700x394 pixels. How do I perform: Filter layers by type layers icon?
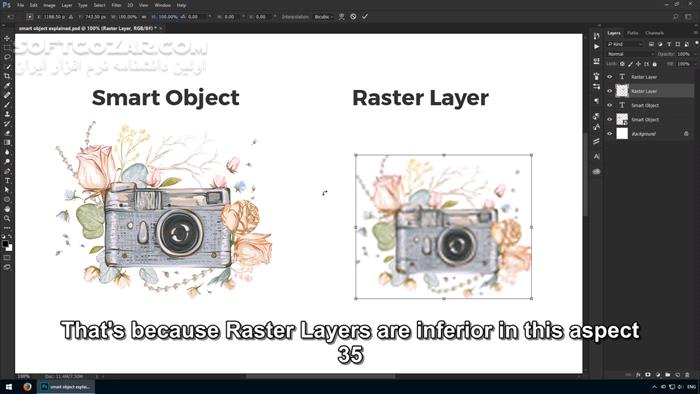click(669, 44)
